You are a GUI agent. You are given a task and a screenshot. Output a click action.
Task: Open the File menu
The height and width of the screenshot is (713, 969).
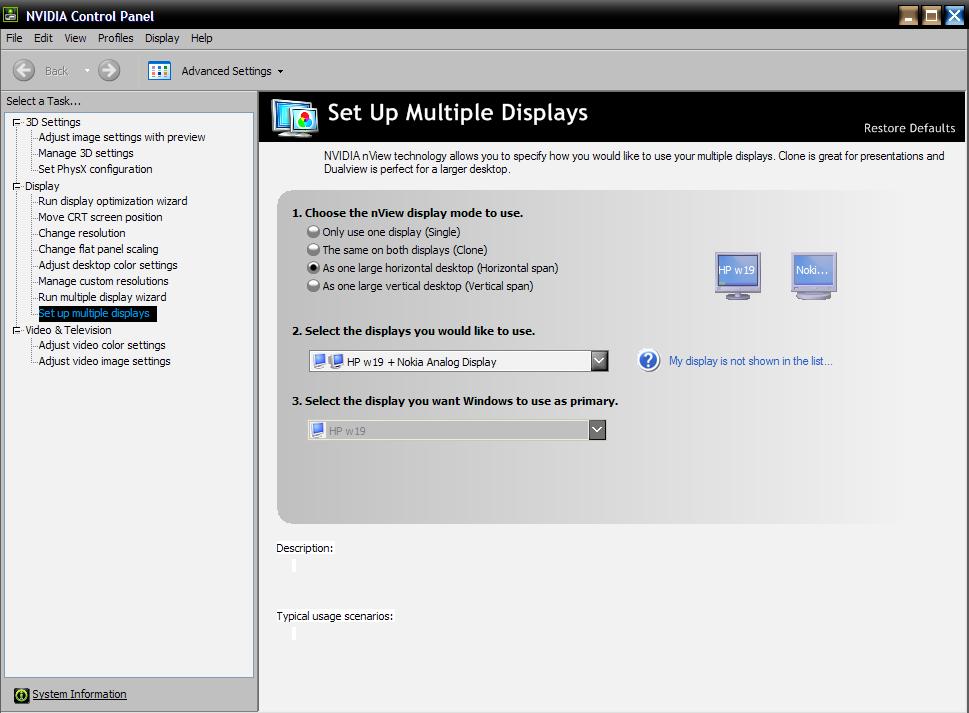(14, 38)
